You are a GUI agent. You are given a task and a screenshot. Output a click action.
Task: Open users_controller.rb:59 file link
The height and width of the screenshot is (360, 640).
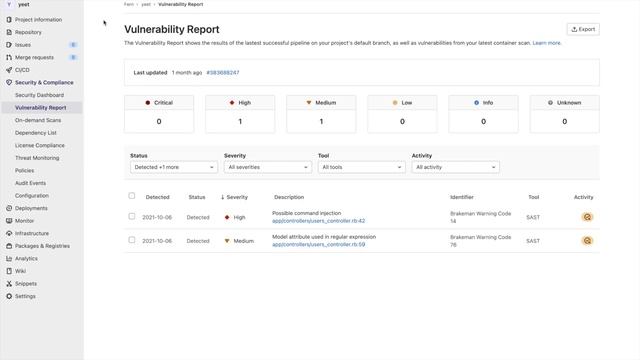point(318,244)
